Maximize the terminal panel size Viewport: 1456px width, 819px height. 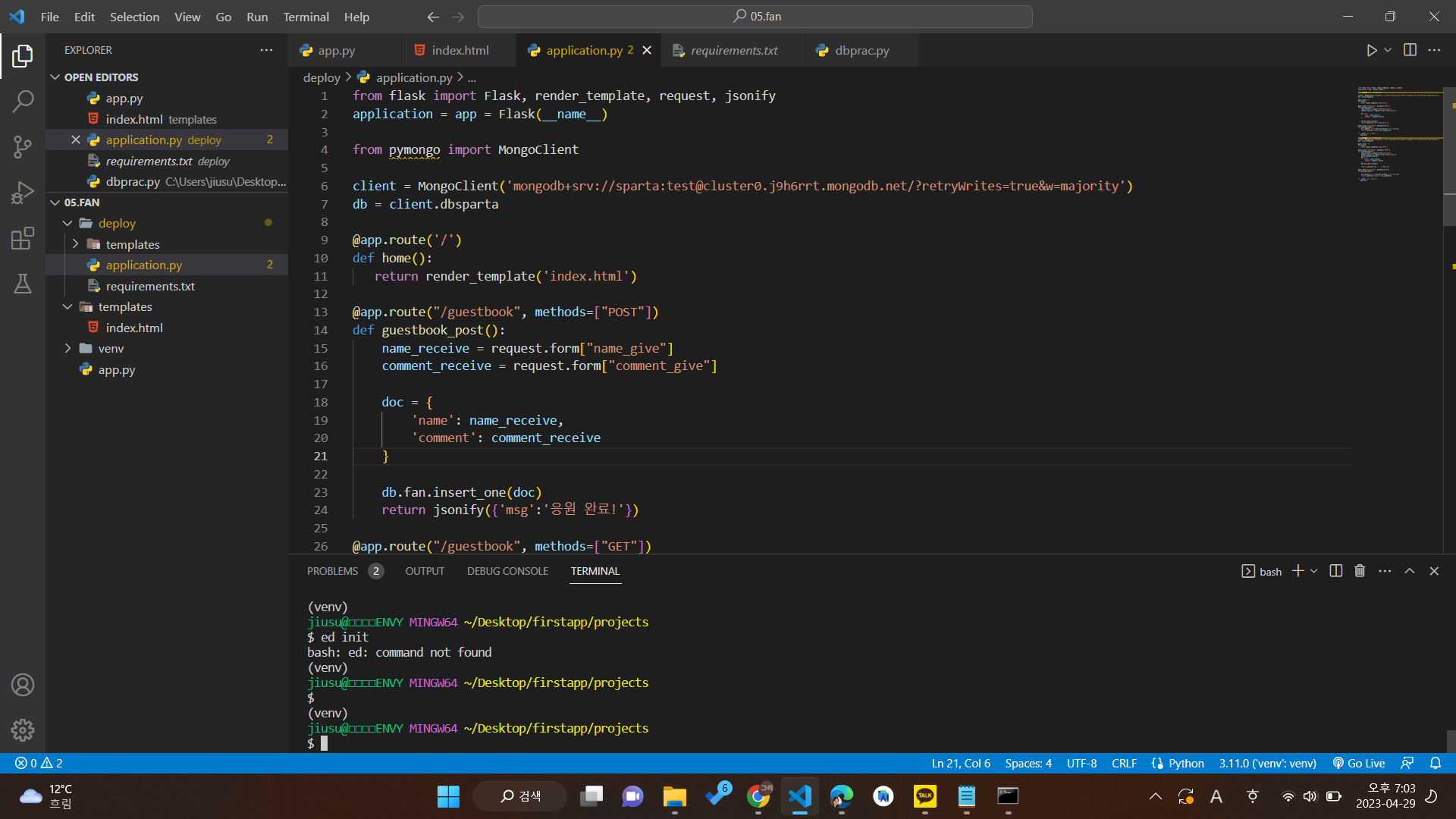point(1410,571)
